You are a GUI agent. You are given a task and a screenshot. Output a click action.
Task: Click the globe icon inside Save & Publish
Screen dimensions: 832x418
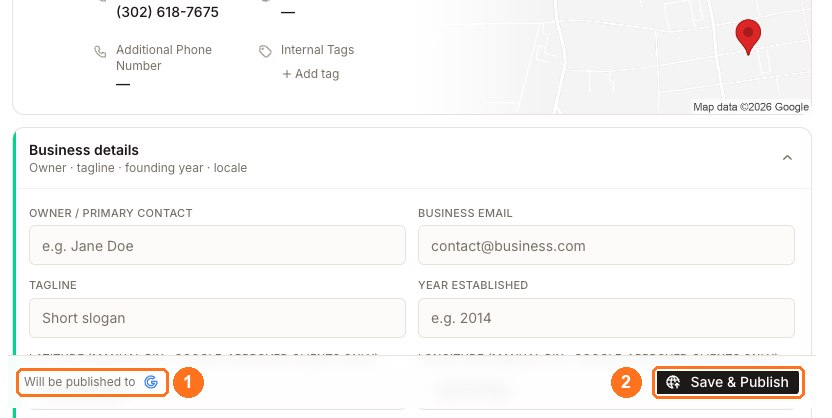pyautogui.click(x=673, y=382)
